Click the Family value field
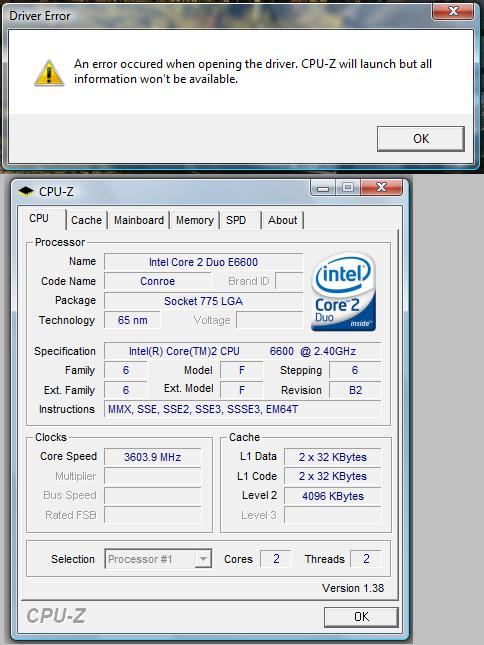 (x=125, y=370)
